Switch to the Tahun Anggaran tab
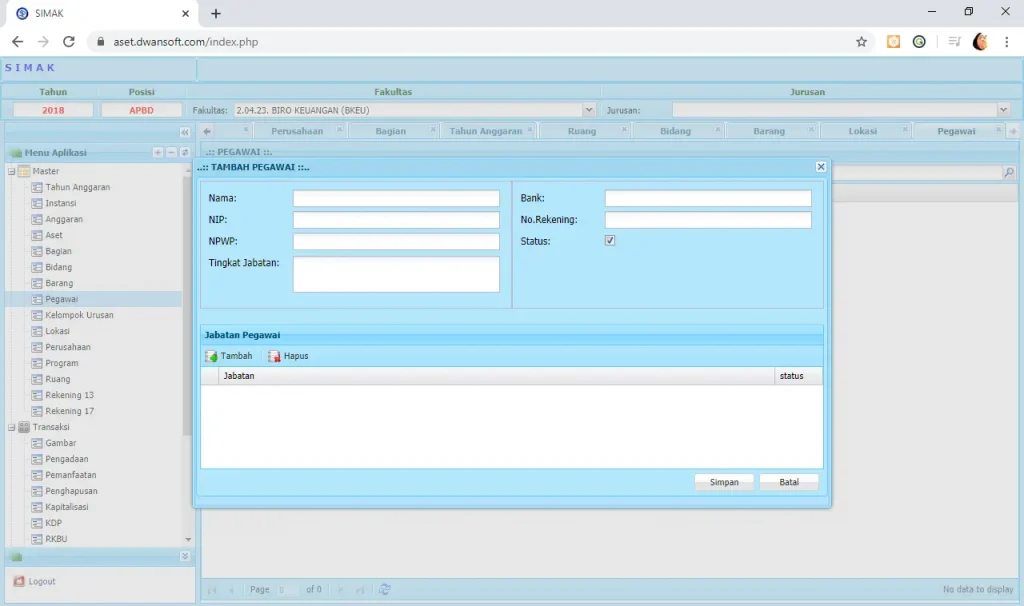The image size is (1024, 606). (x=486, y=131)
